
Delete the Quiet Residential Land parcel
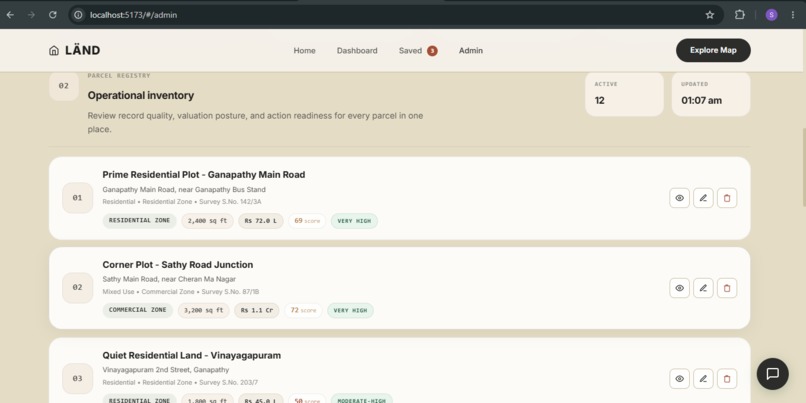pyautogui.click(x=727, y=378)
